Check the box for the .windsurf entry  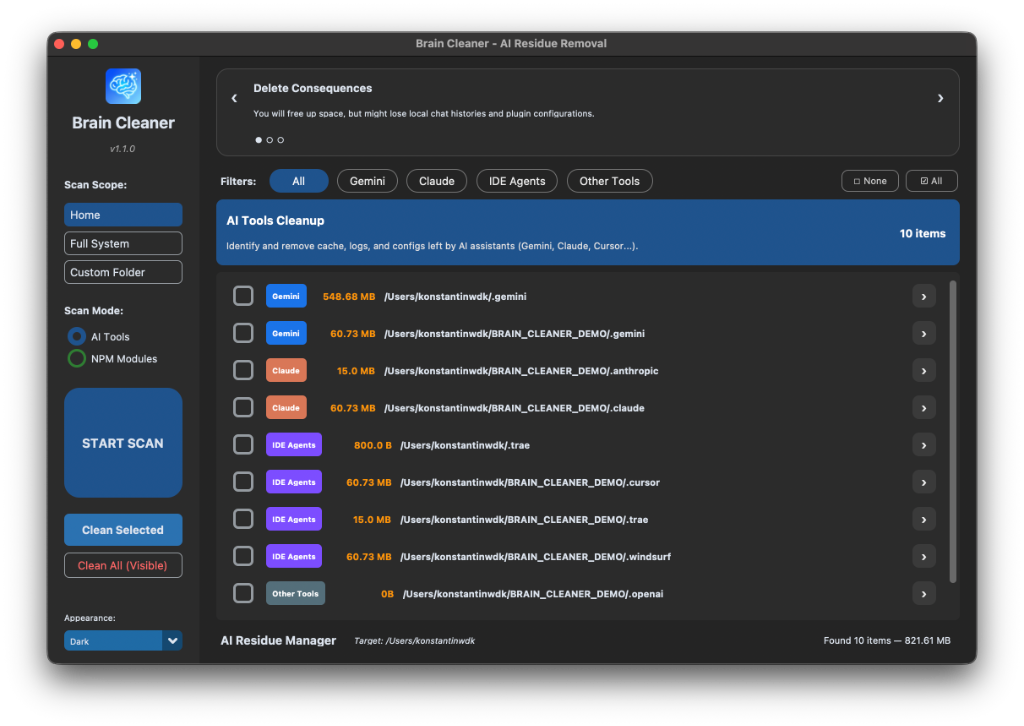click(x=243, y=556)
